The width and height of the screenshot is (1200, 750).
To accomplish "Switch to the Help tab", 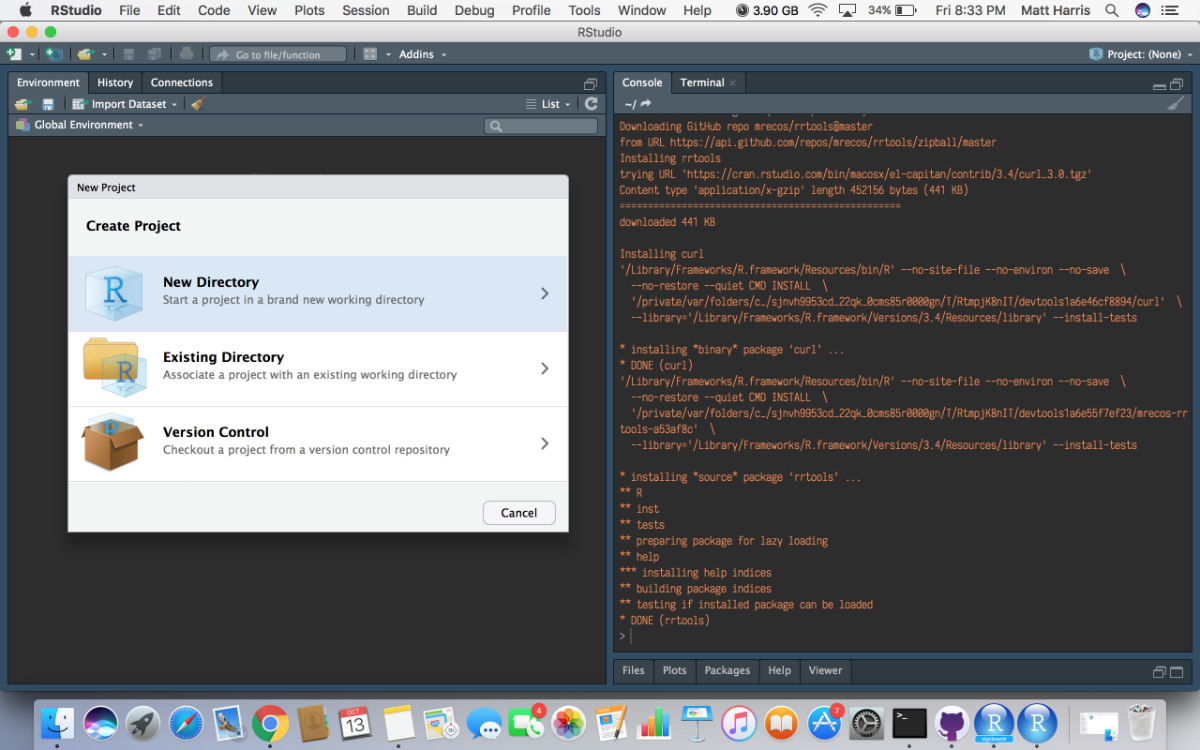I will (x=780, y=671).
